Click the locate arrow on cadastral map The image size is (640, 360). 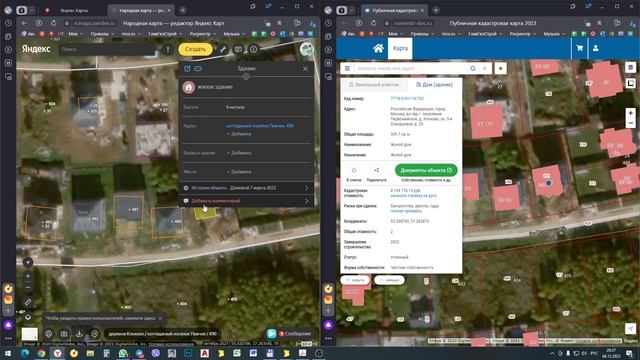click(x=630, y=329)
